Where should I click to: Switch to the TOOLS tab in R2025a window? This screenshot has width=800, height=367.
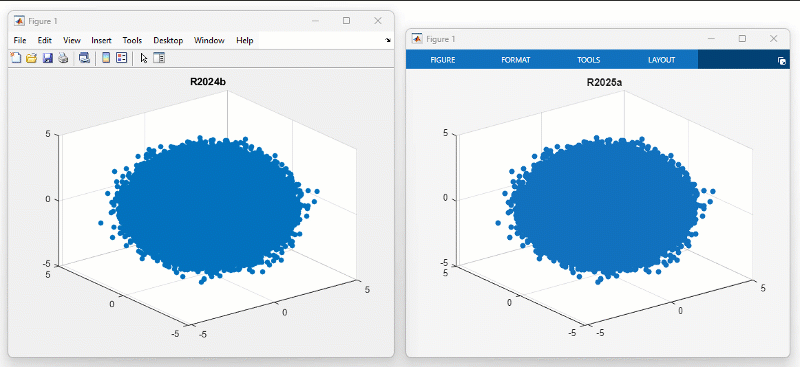(x=589, y=60)
